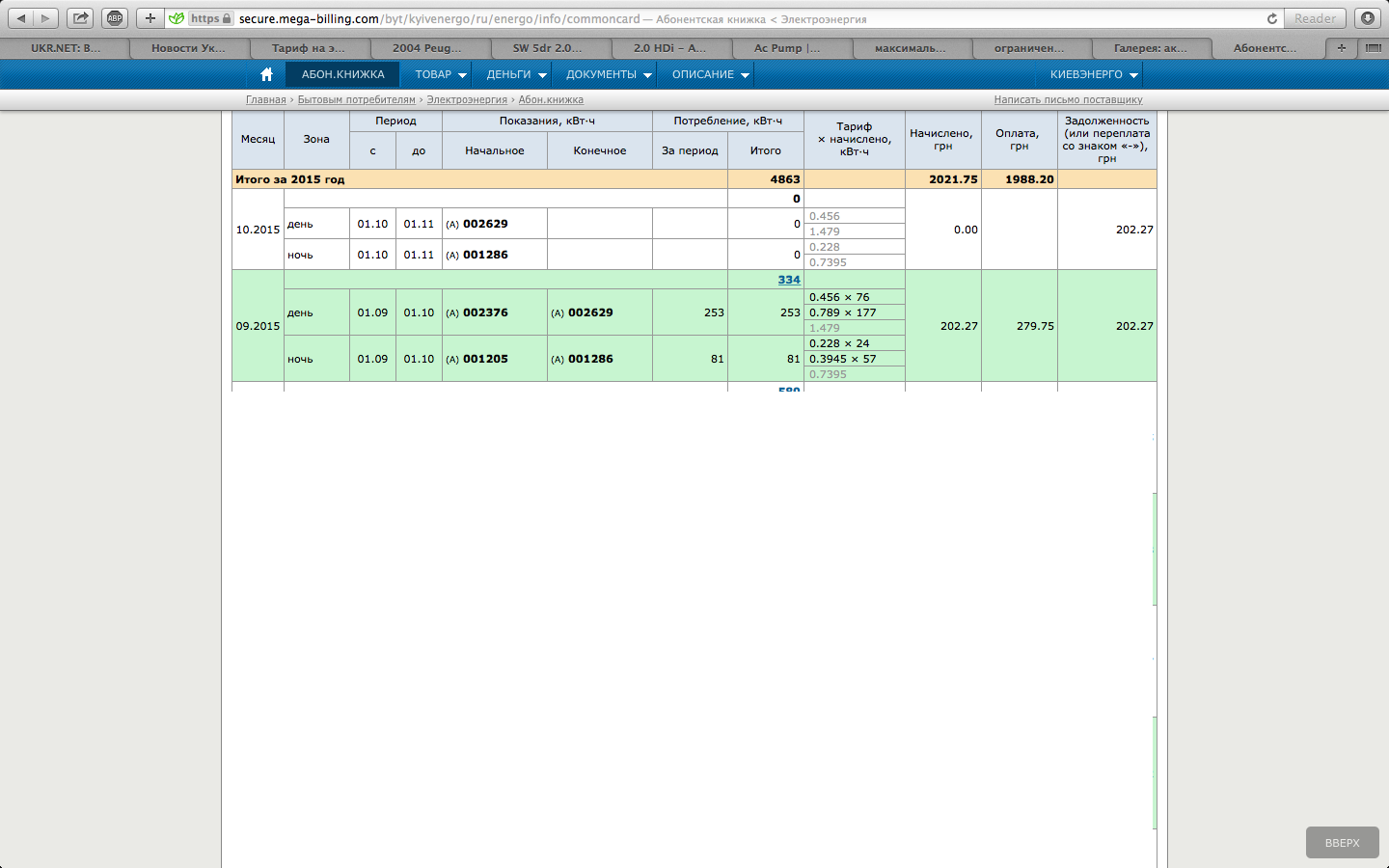This screenshot has height=868, width=1389.
Task: Open the КИЕВЭНЕРГО account dropdown
Action: pos(1094,74)
